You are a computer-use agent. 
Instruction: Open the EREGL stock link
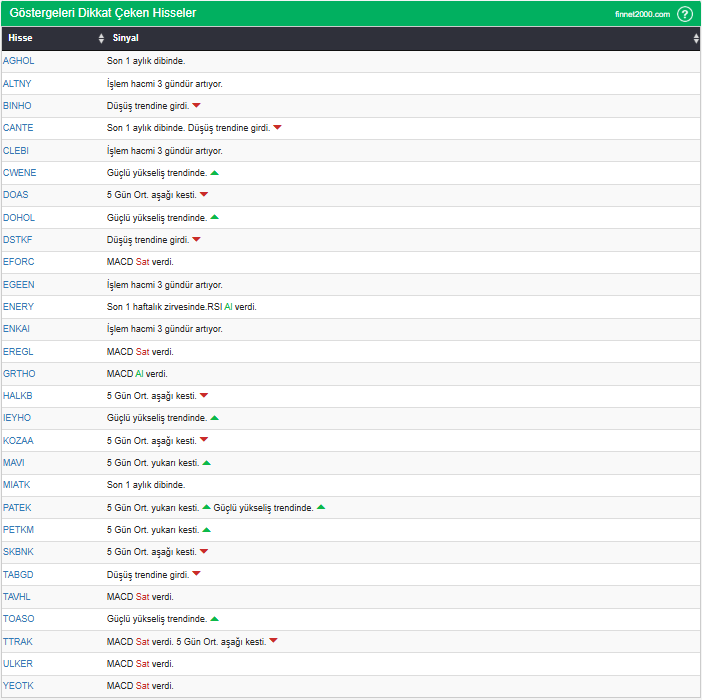[18, 351]
